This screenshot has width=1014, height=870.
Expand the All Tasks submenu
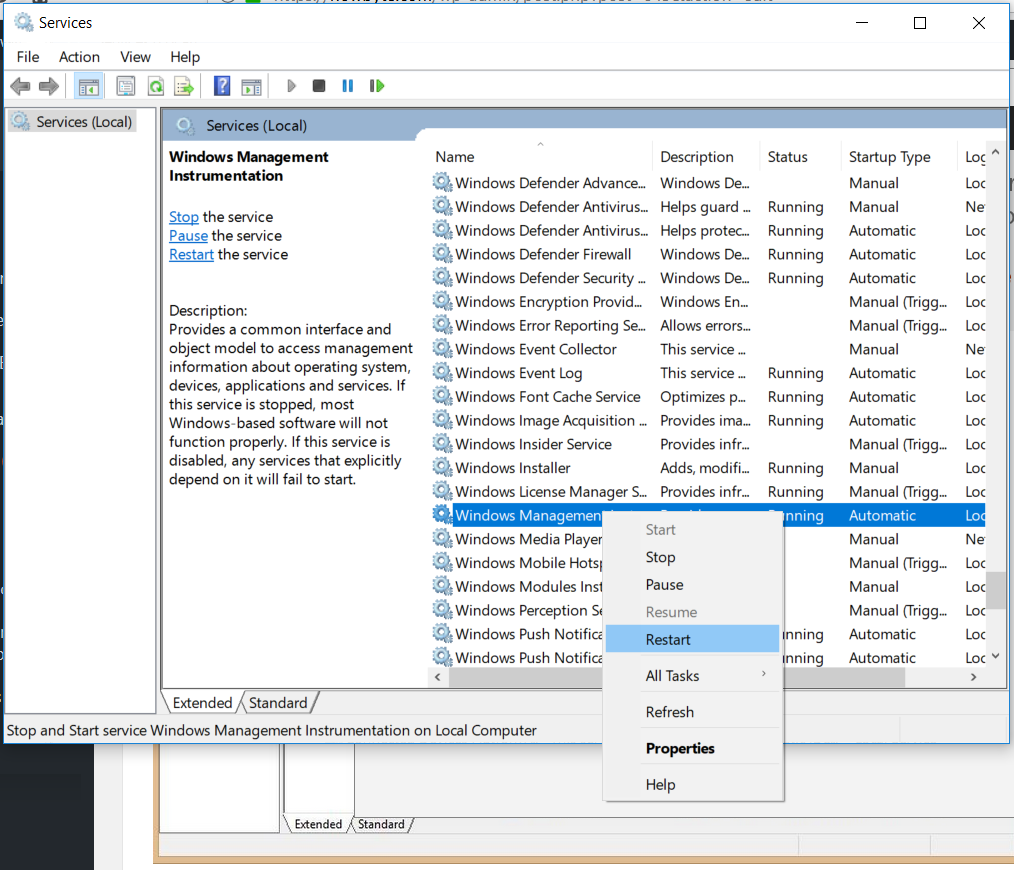[692, 675]
